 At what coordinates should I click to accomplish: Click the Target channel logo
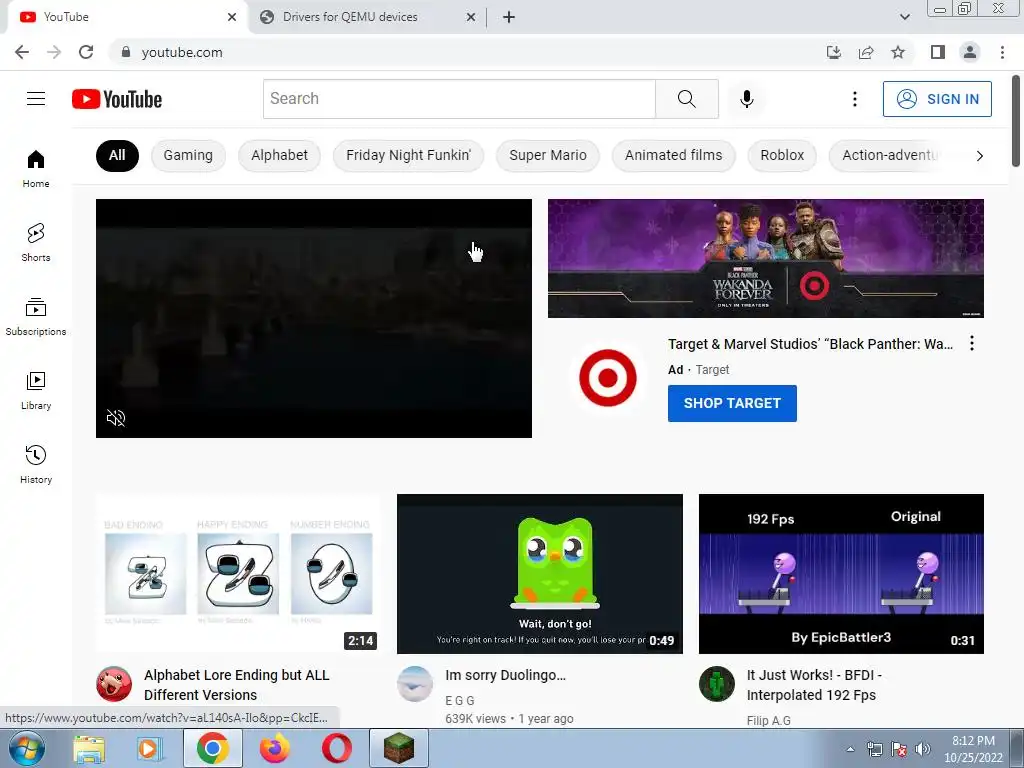607,377
